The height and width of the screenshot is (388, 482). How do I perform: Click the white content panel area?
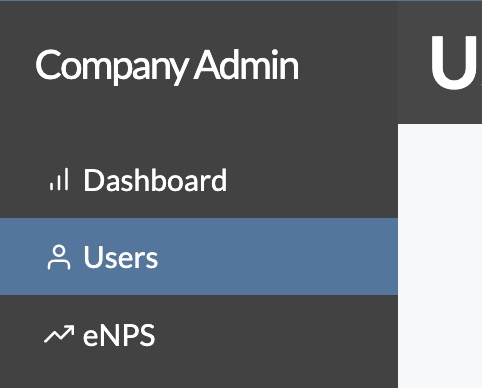(440, 256)
